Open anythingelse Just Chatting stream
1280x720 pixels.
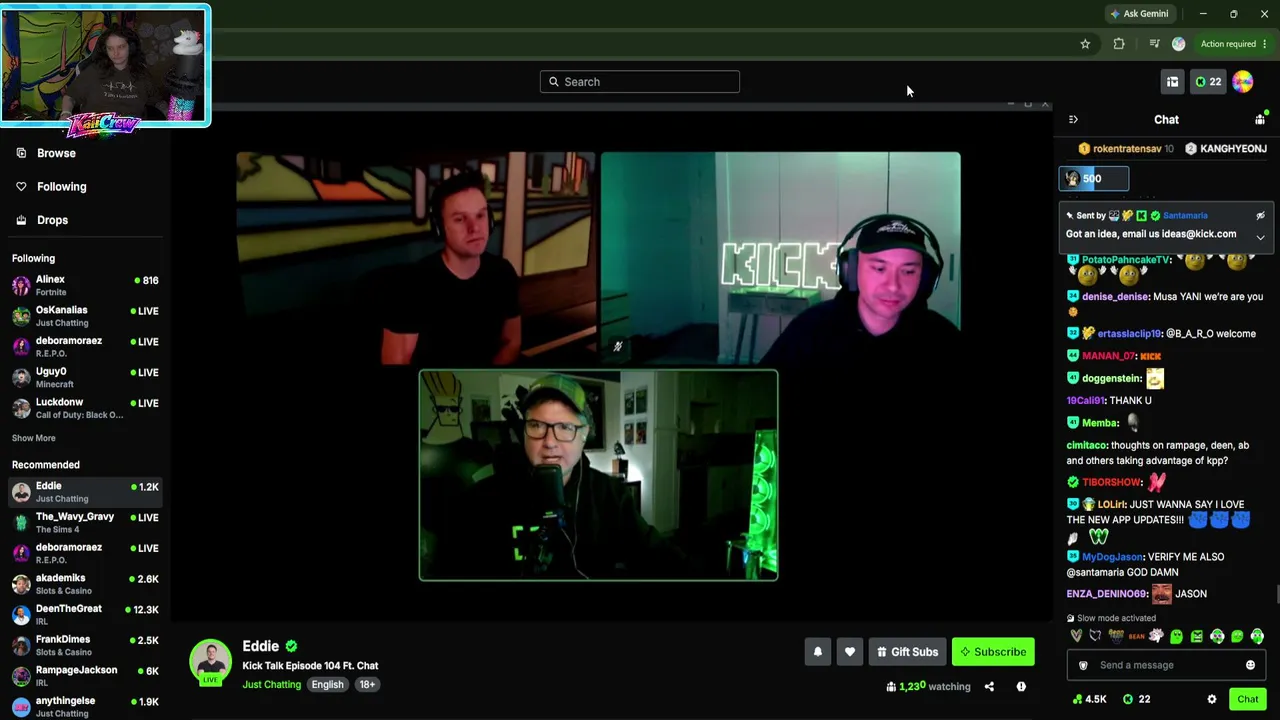click(85, 706)
